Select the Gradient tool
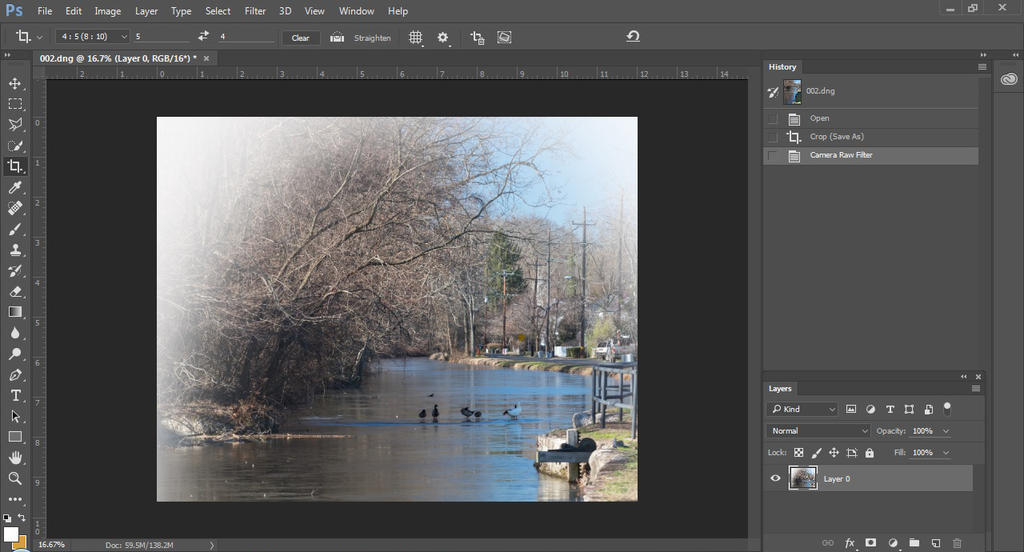Viewport: 1024px width, 552px height. point(15,312)
